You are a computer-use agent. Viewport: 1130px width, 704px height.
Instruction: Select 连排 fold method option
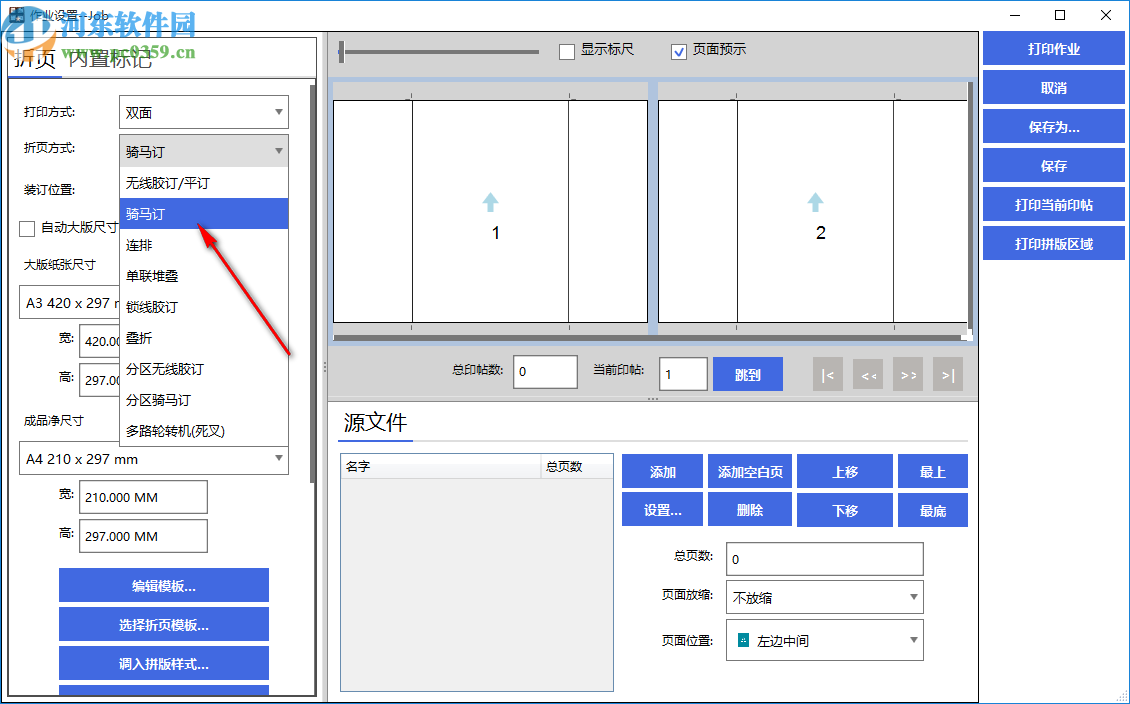[x=204, y=245]
